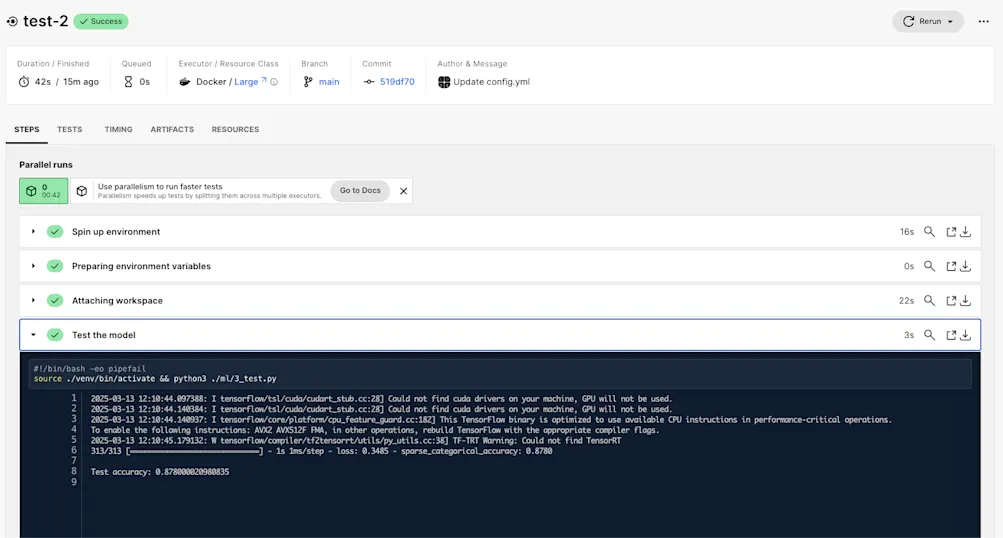Open Test the model output in new tab
Viewport: 1003px width, 538px height.
(951, 335)
